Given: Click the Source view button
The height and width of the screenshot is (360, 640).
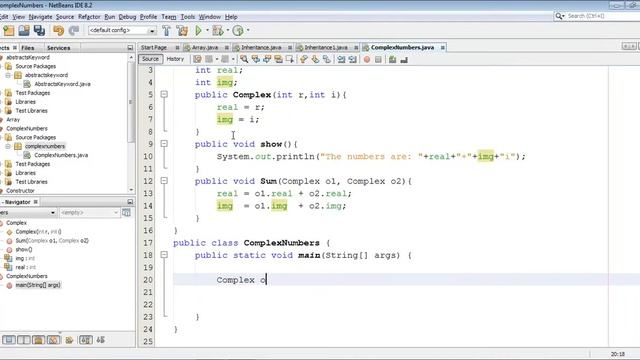Looking at the screenshot, I should click(x=150, y=59).
